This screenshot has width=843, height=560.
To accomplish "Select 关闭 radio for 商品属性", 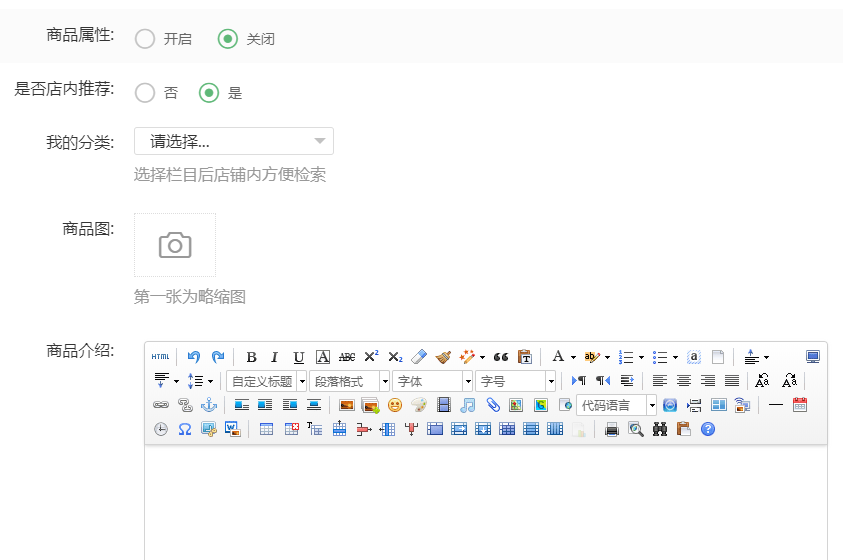I will [228, 39].
